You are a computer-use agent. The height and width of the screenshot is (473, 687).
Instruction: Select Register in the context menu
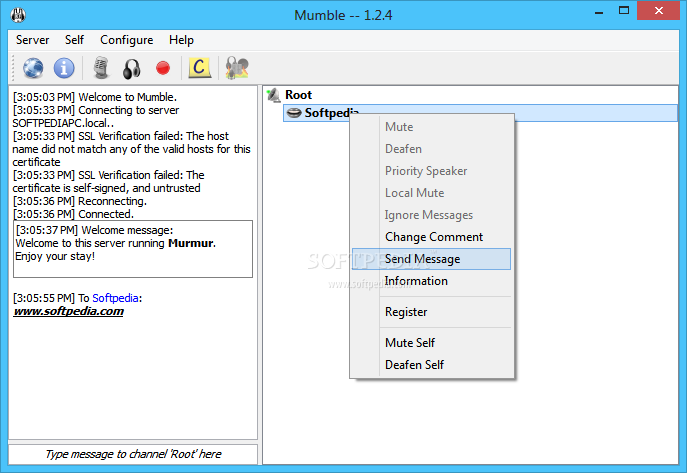point(431,312)
